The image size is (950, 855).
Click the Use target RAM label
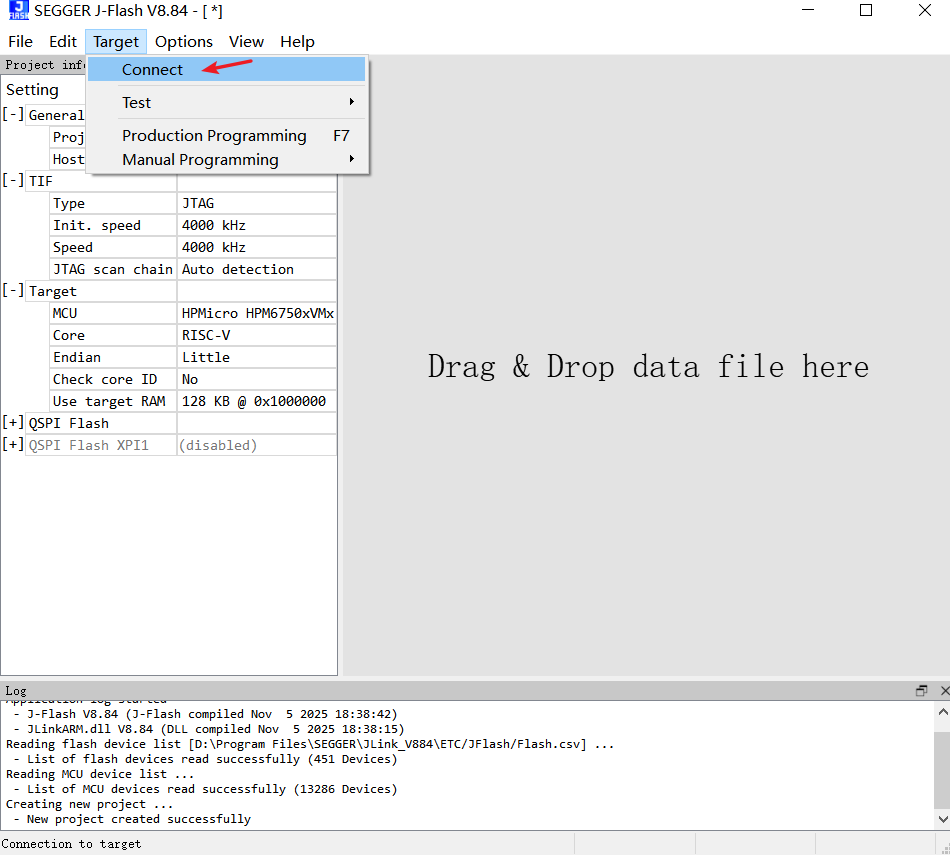click(113, 402)
